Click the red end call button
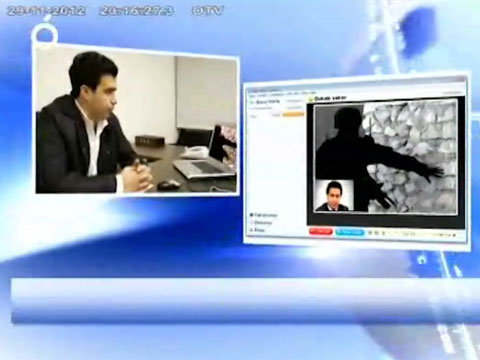This screenshot has height=360, width=480. (x=321, y=232)
